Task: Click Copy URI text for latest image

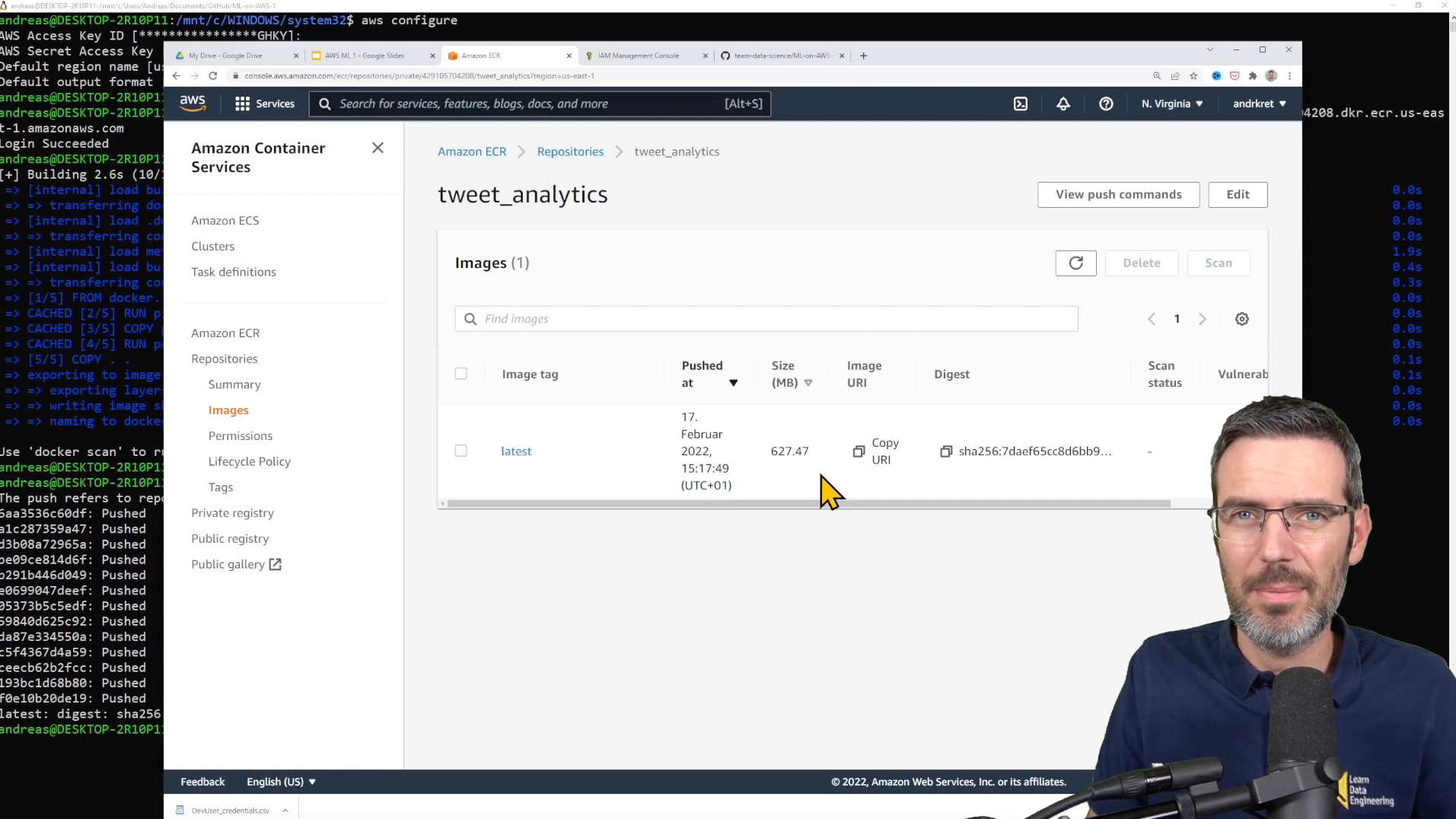Action: [x=885, y=451]
